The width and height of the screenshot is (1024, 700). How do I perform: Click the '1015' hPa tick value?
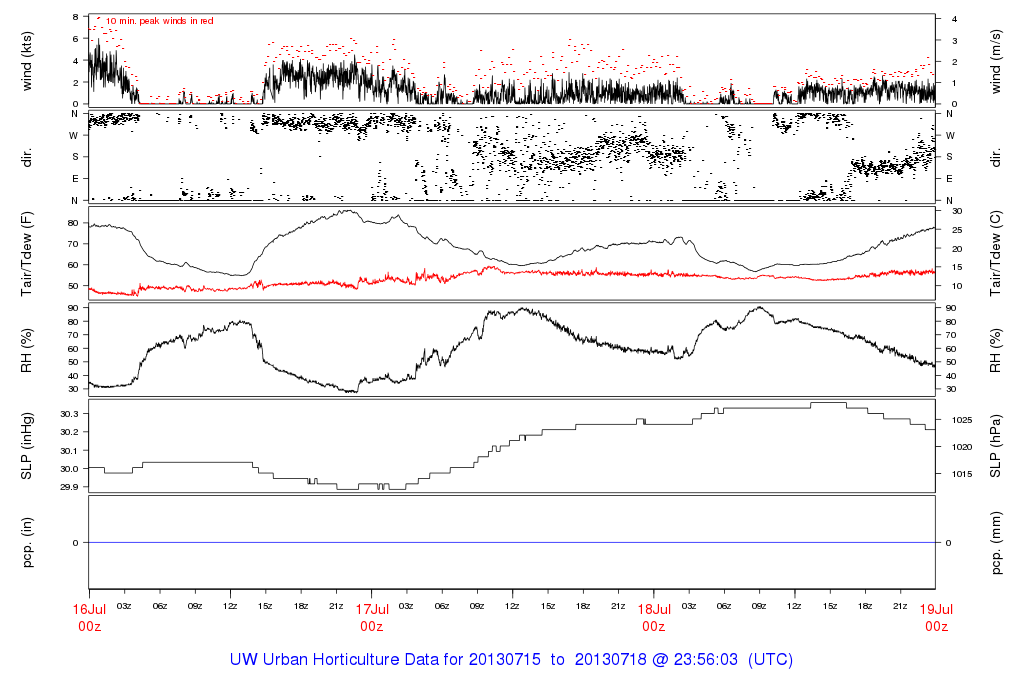(x=962, y=474)
